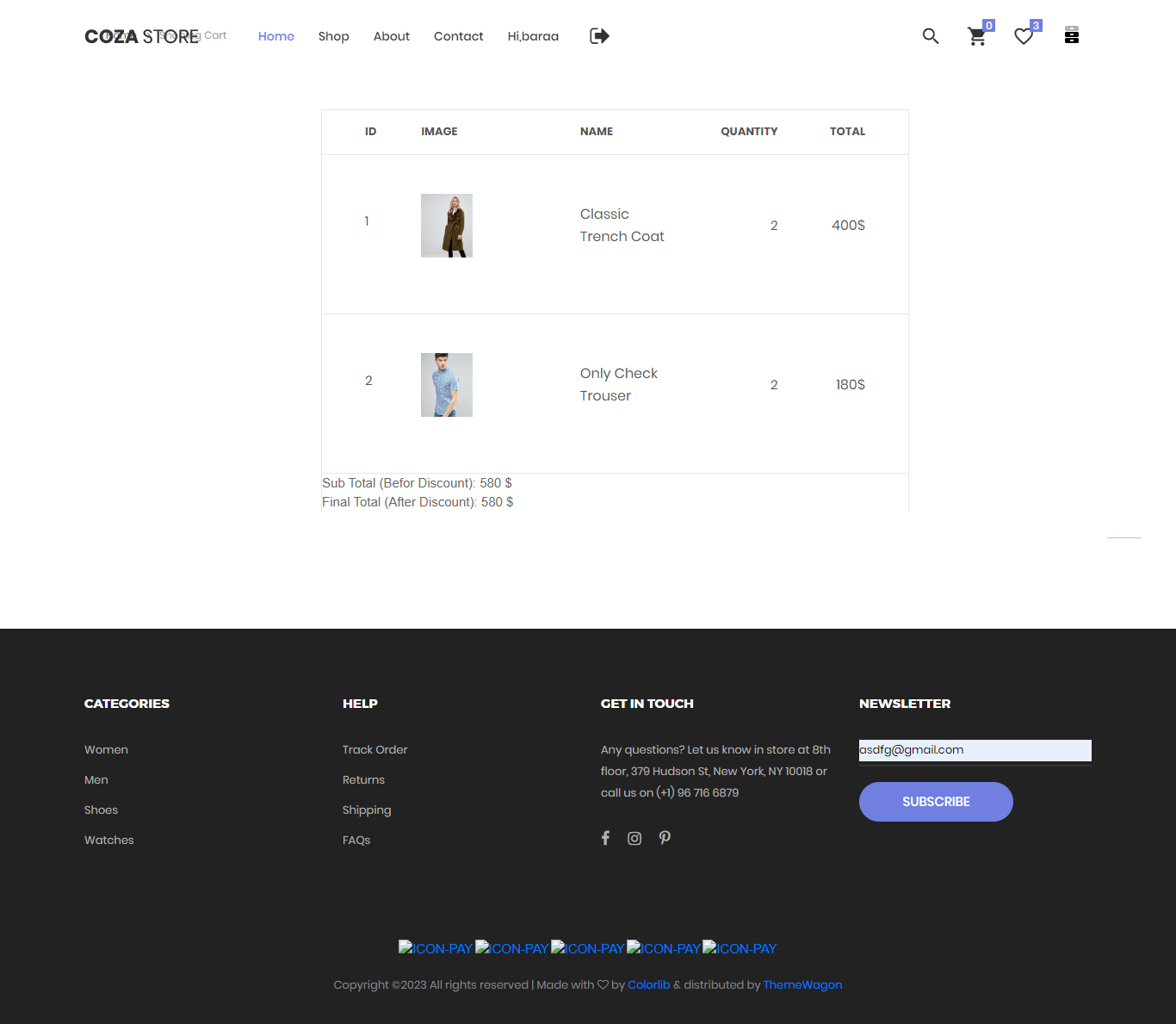Open the shopping cart icon
Screen dimensions: 1176x1024
click(977, 36)
